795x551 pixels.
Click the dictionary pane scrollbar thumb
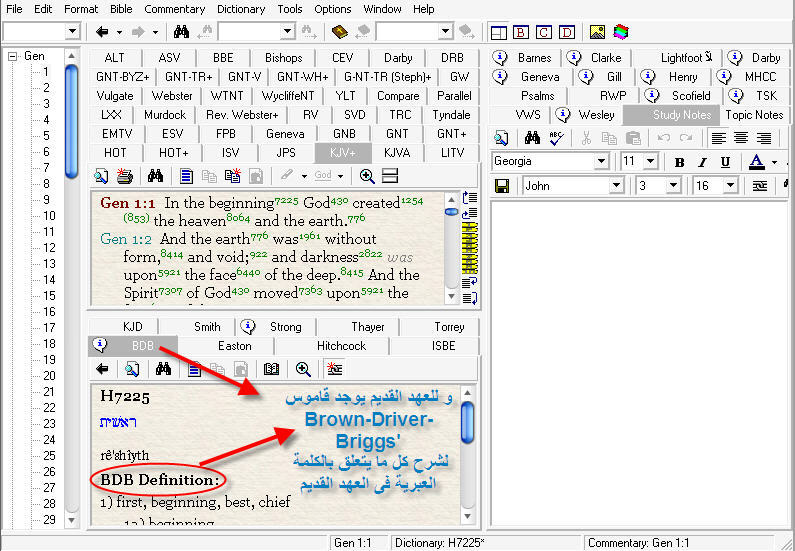click(467, 422)
